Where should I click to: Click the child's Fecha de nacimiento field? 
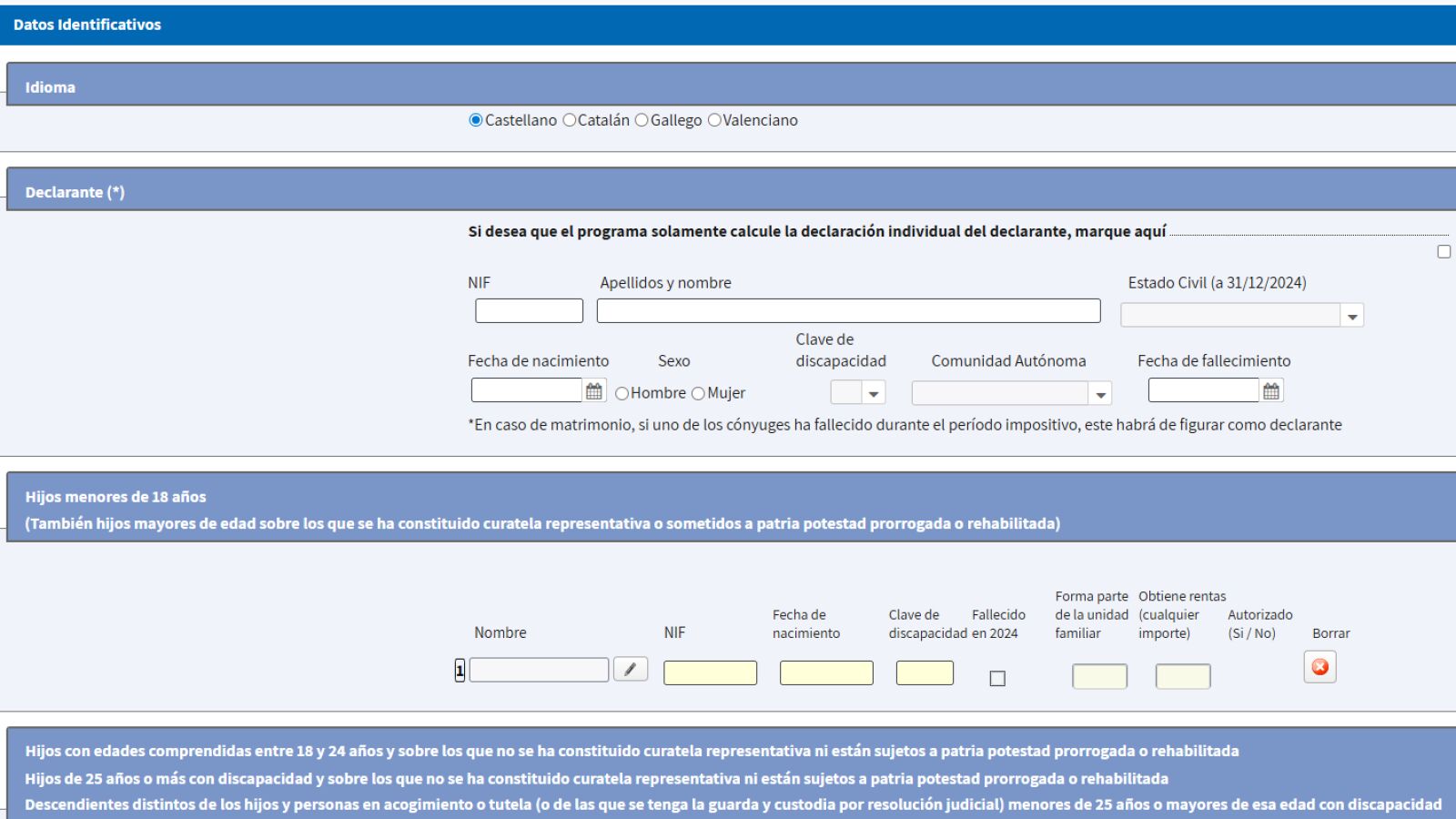826,673
